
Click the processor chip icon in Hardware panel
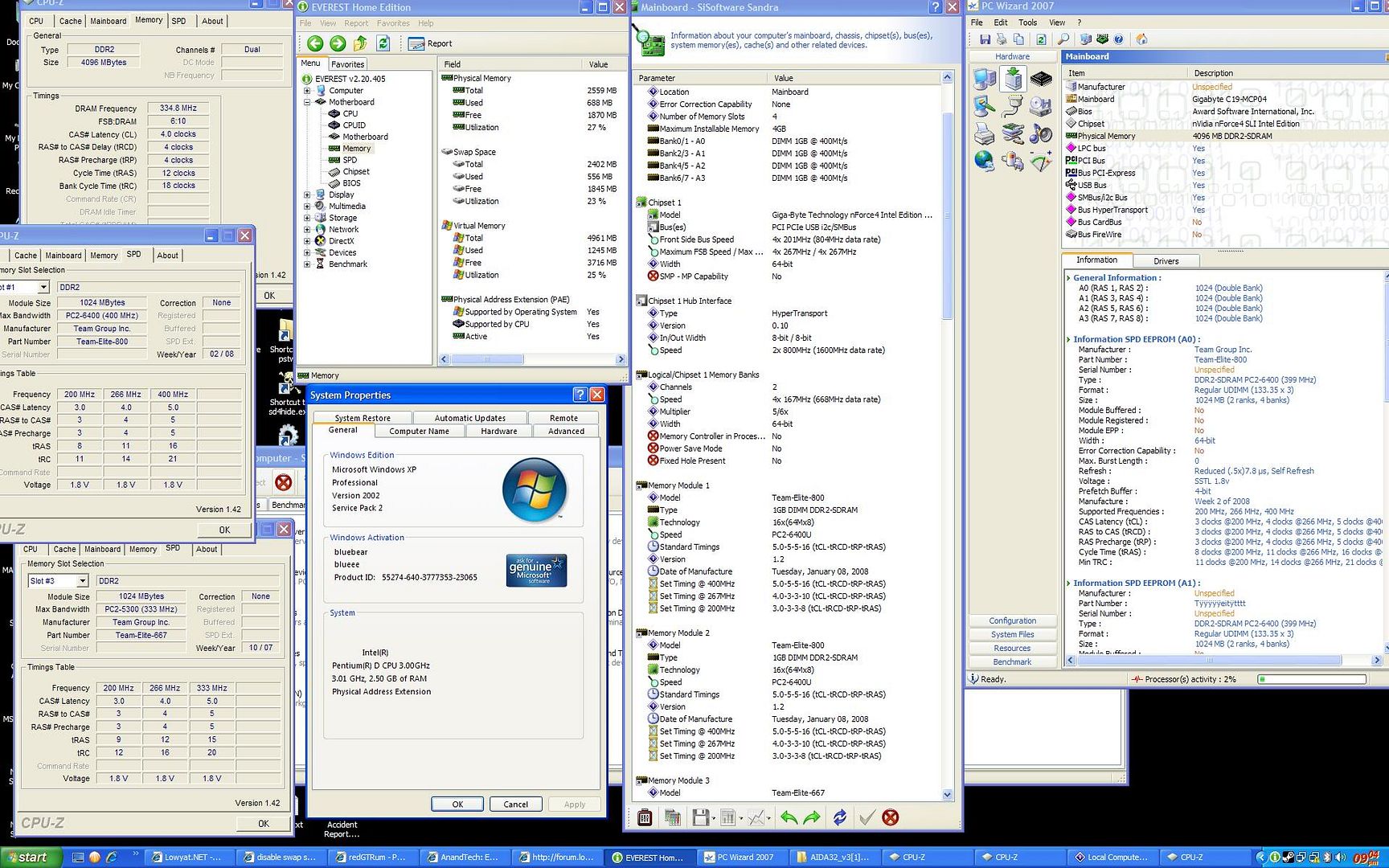(1041, 79)
